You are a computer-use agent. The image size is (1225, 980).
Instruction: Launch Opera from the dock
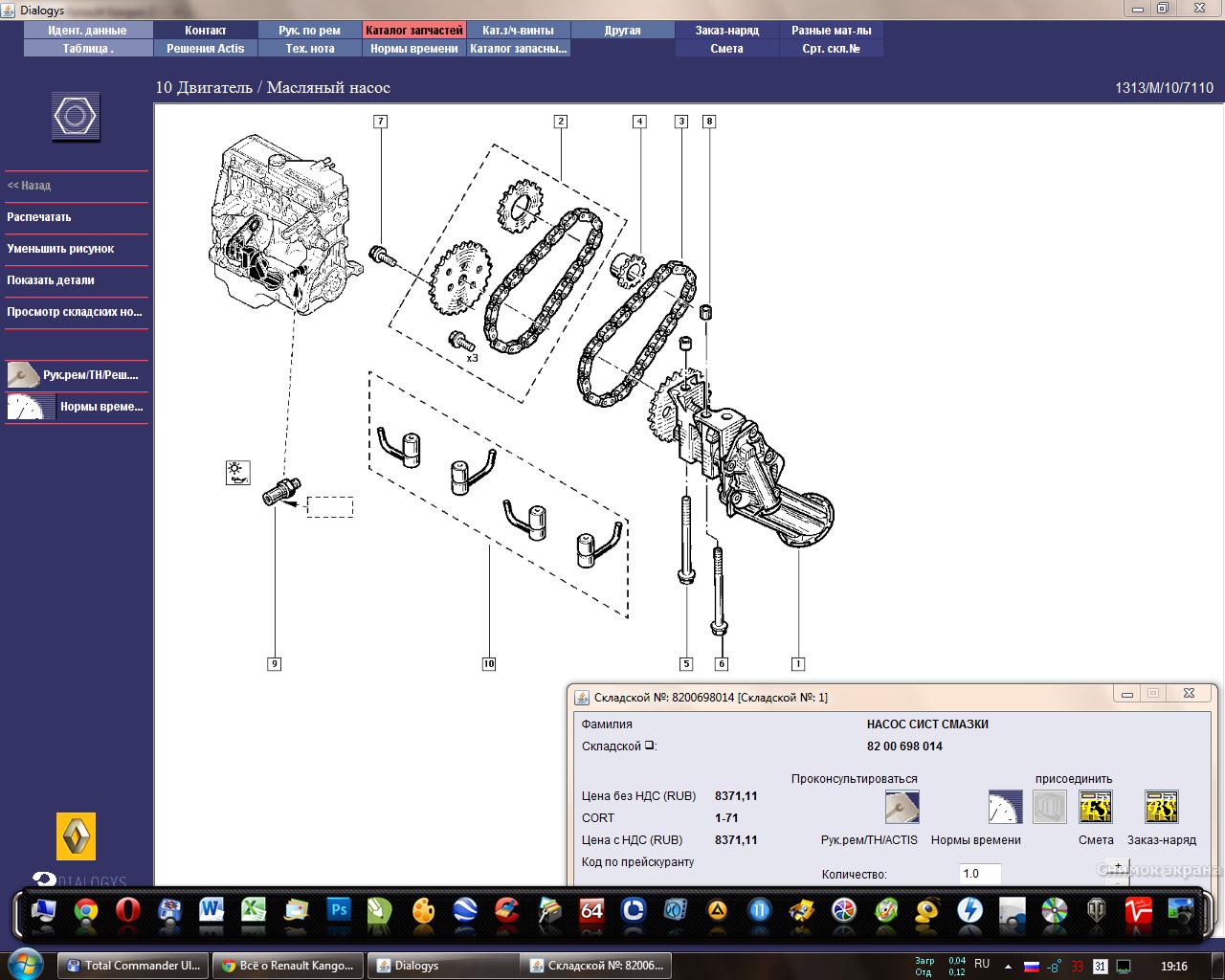127,910
